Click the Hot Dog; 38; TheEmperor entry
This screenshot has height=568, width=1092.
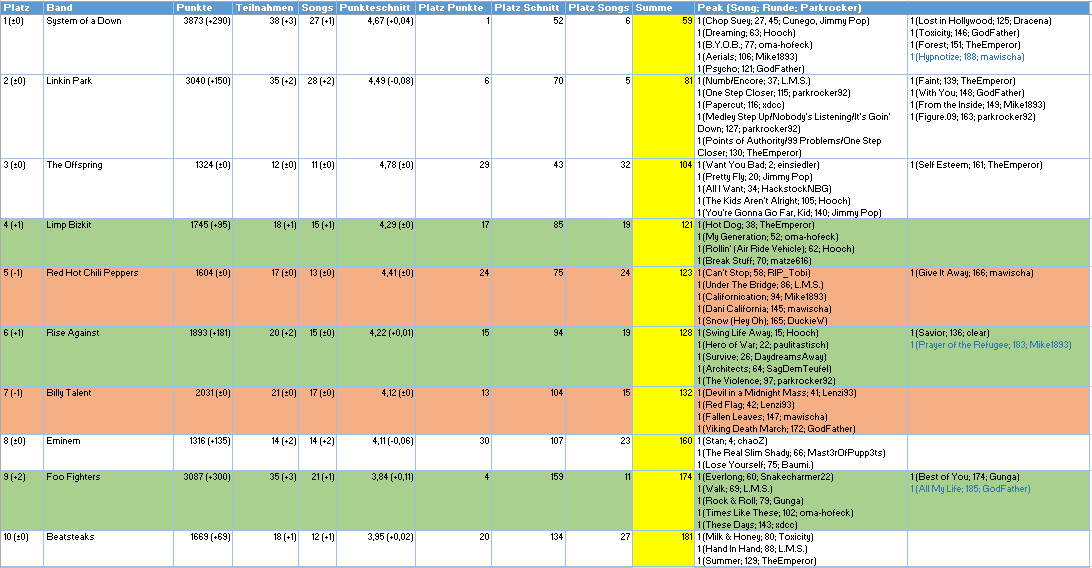pyautogui.click(x=756, y=225)
